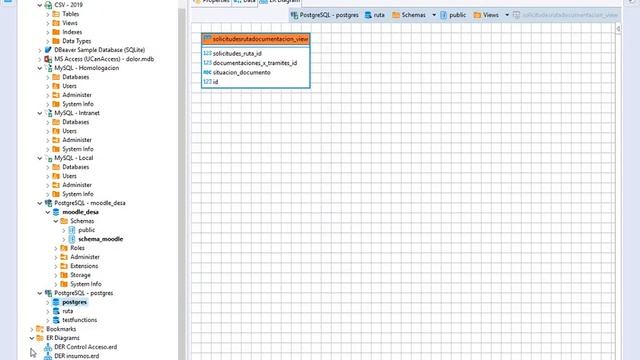
Task: Click the ruta database icon in tree
Action: pos(56,311)
